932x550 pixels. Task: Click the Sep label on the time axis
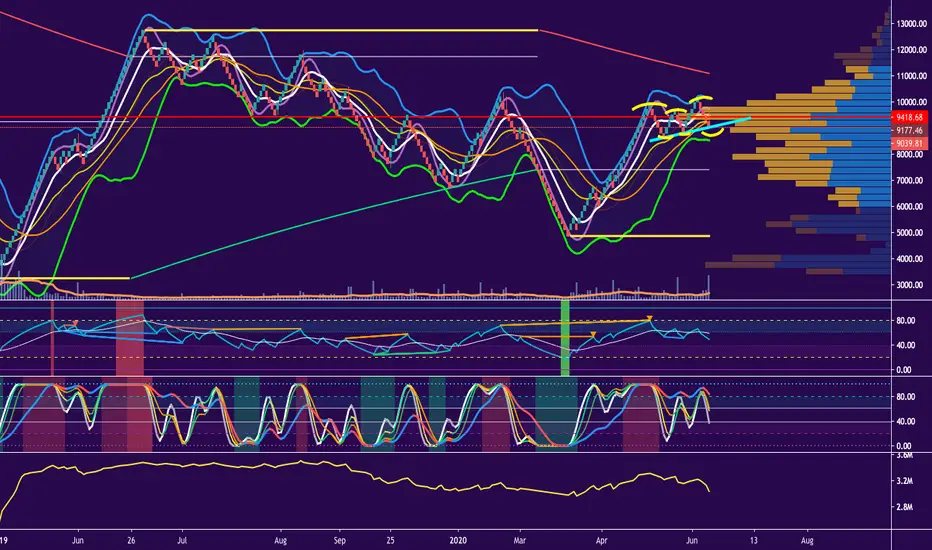pos(339,541)
